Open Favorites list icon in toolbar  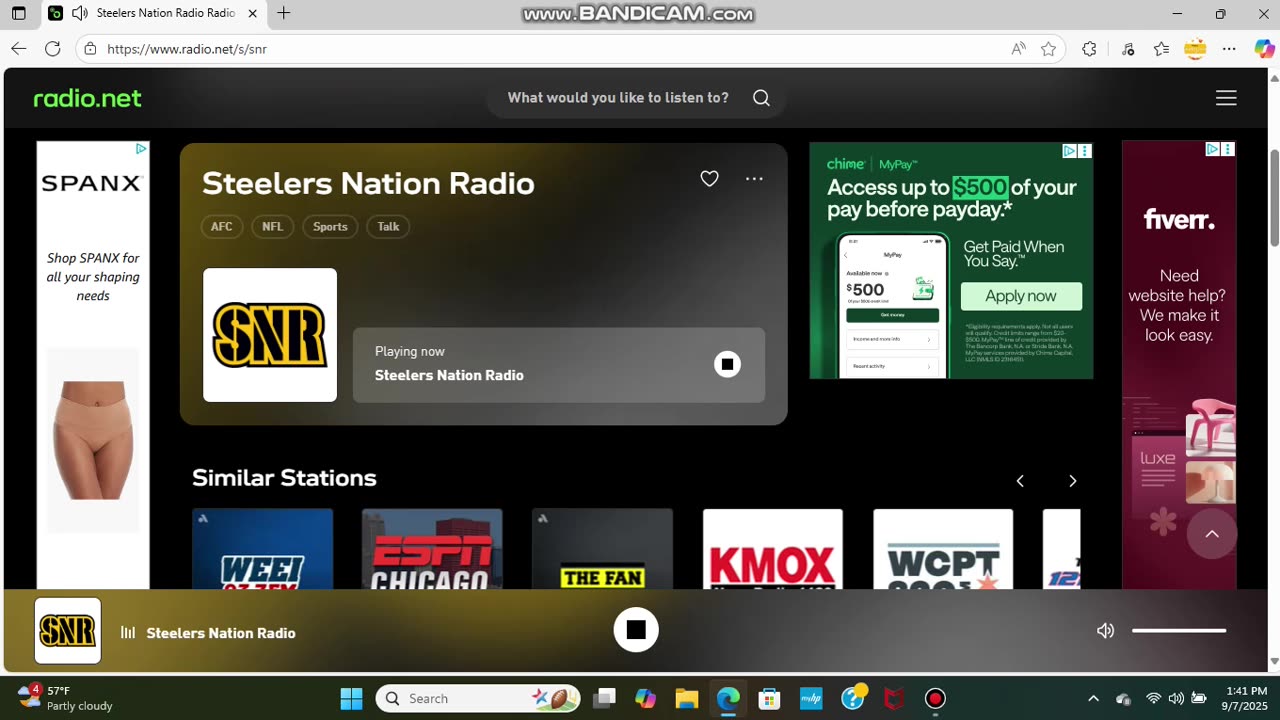pos(1161,48)
